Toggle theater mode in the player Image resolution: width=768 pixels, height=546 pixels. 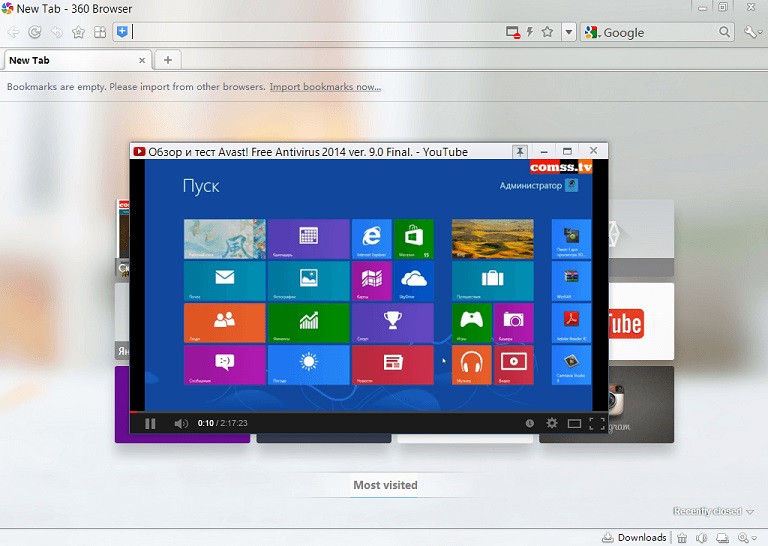(x=574, y=423)
